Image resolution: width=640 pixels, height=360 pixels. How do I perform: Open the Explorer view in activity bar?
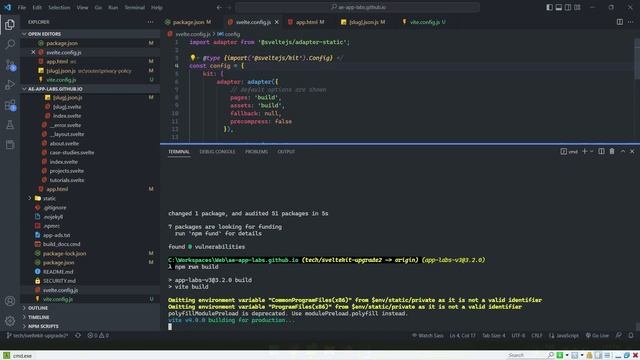[x=10, y=24]
